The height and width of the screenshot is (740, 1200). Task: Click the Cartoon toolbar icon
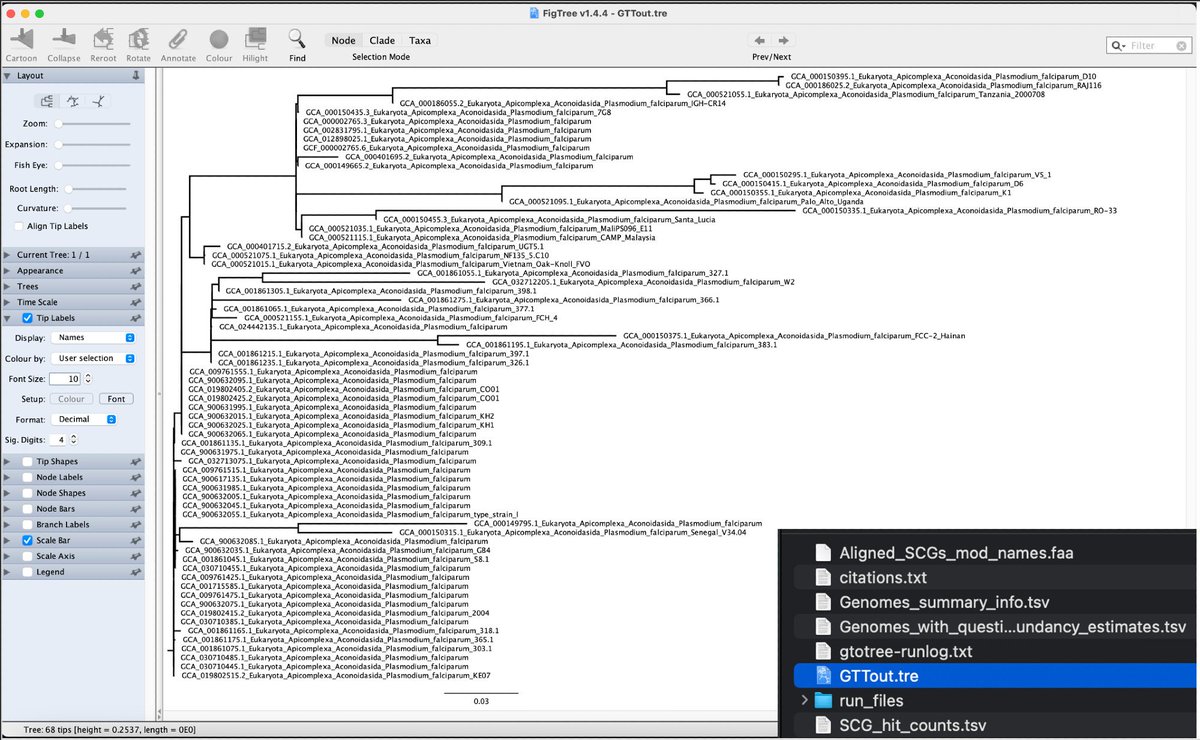[x=22, y=38]
